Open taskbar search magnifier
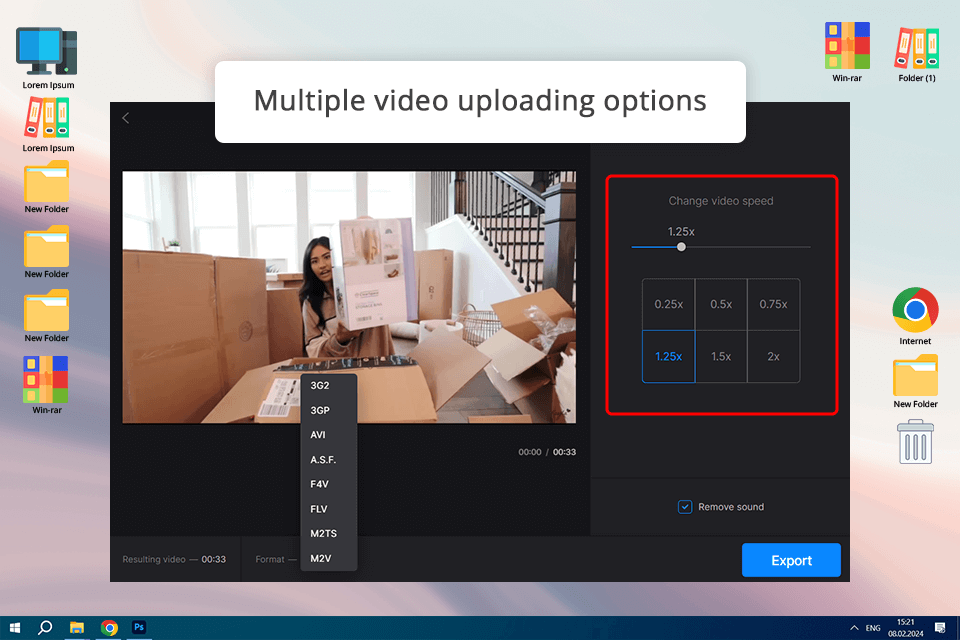The width and height of the screenshot is (960, 640). 45,628
